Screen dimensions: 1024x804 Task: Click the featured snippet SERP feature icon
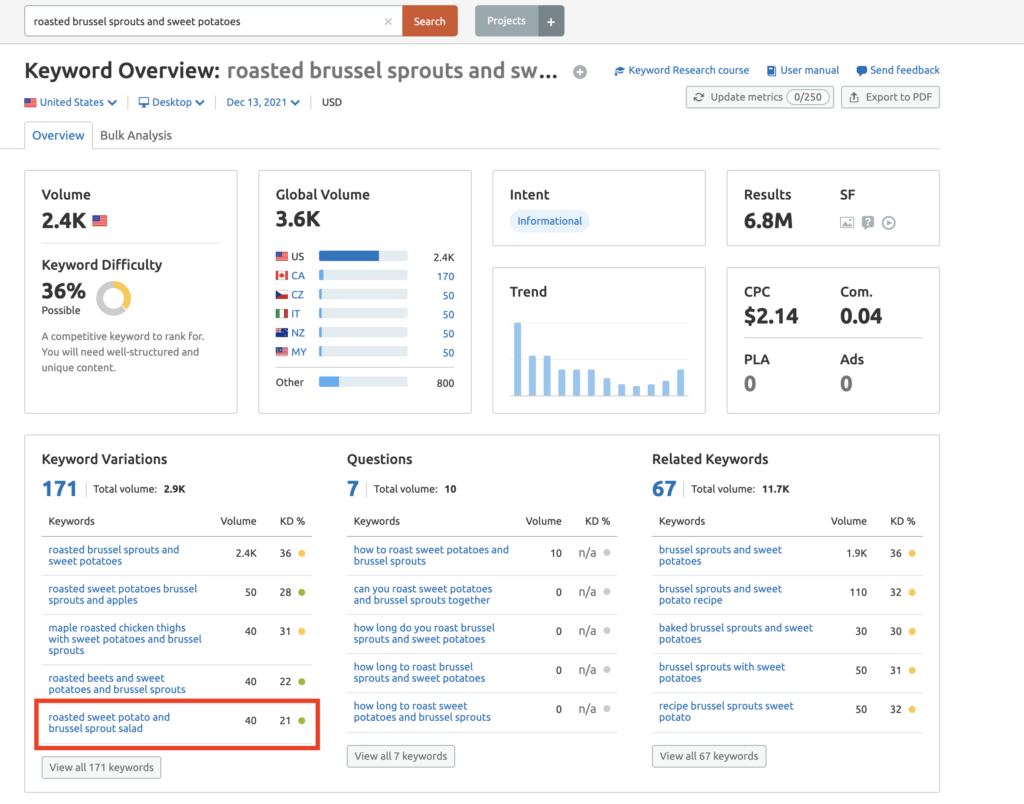867,223
